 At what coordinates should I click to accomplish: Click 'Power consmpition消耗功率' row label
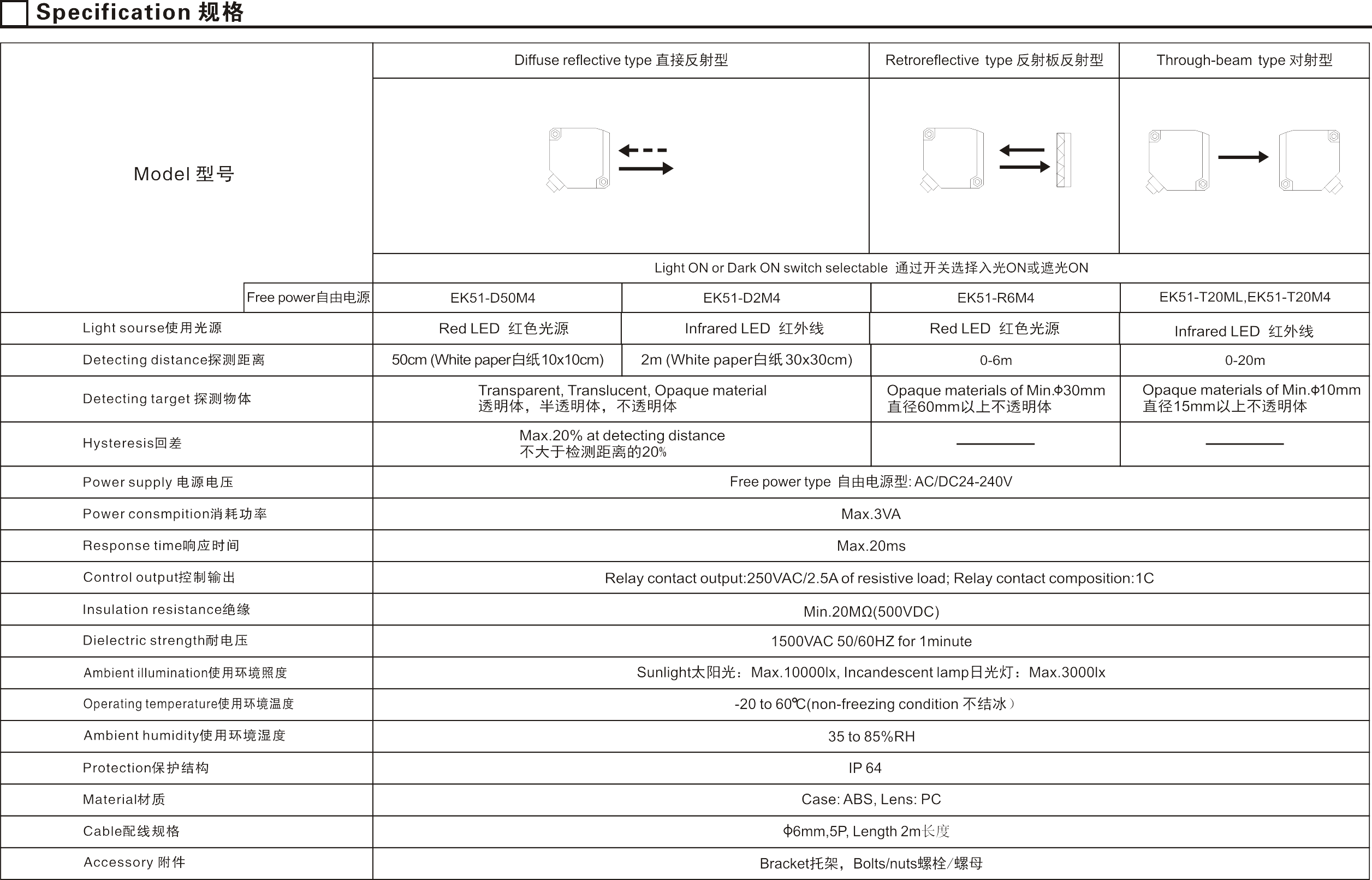tap(175, 513)
